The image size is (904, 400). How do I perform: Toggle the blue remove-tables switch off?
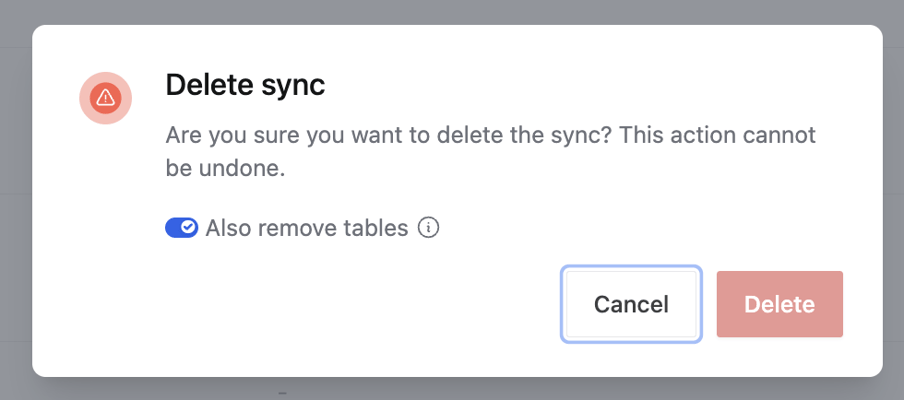coord(181,228)
